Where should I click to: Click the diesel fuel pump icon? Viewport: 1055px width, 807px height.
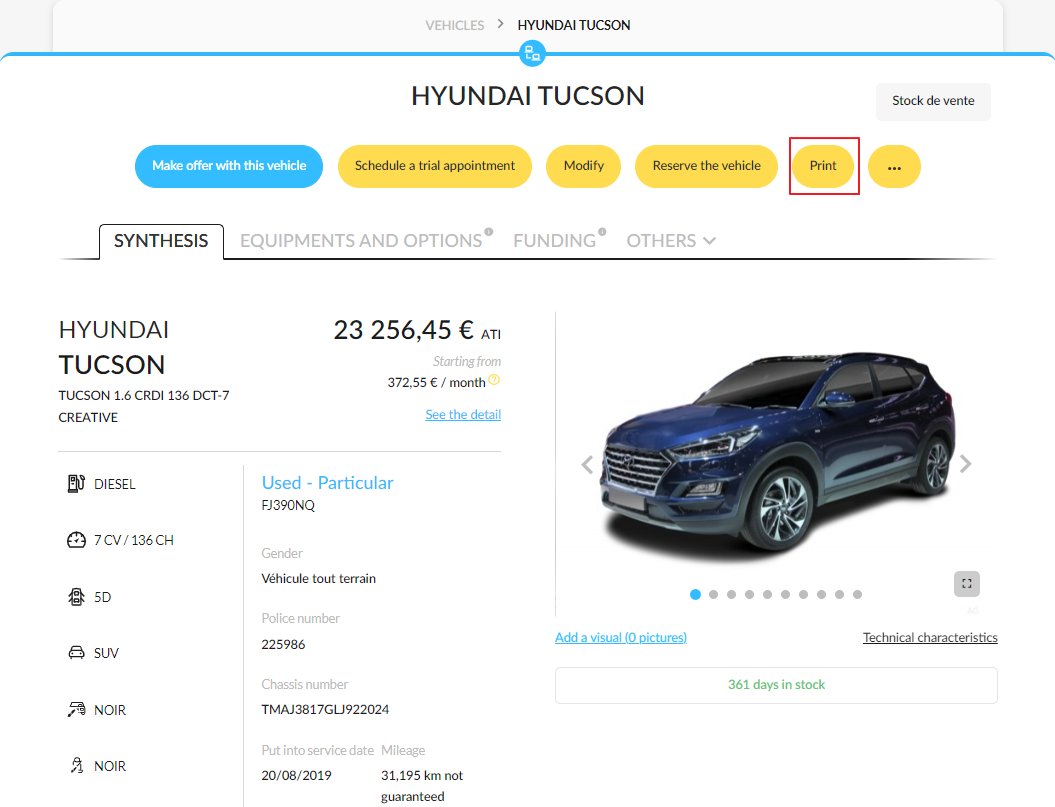pyautogui.click(x=76, y=483)
